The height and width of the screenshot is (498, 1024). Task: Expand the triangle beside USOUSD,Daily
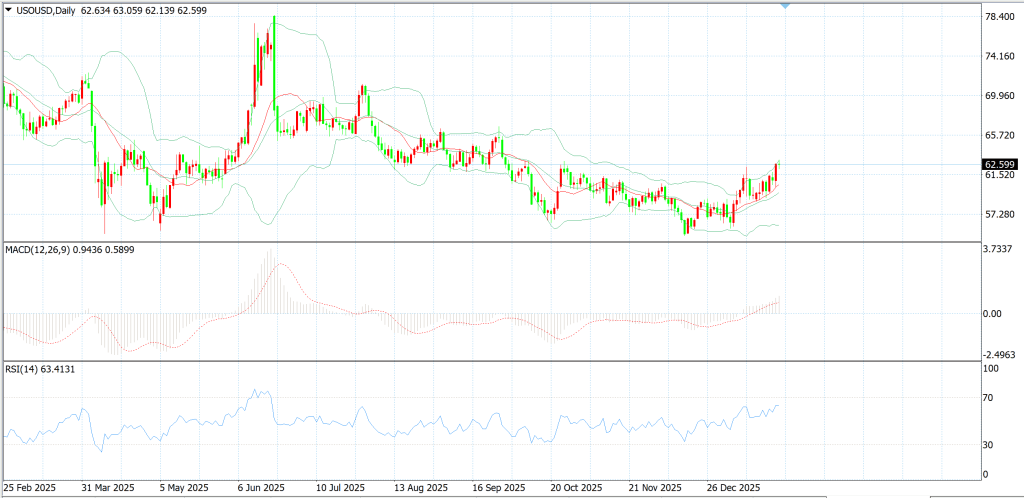(8, 10)
